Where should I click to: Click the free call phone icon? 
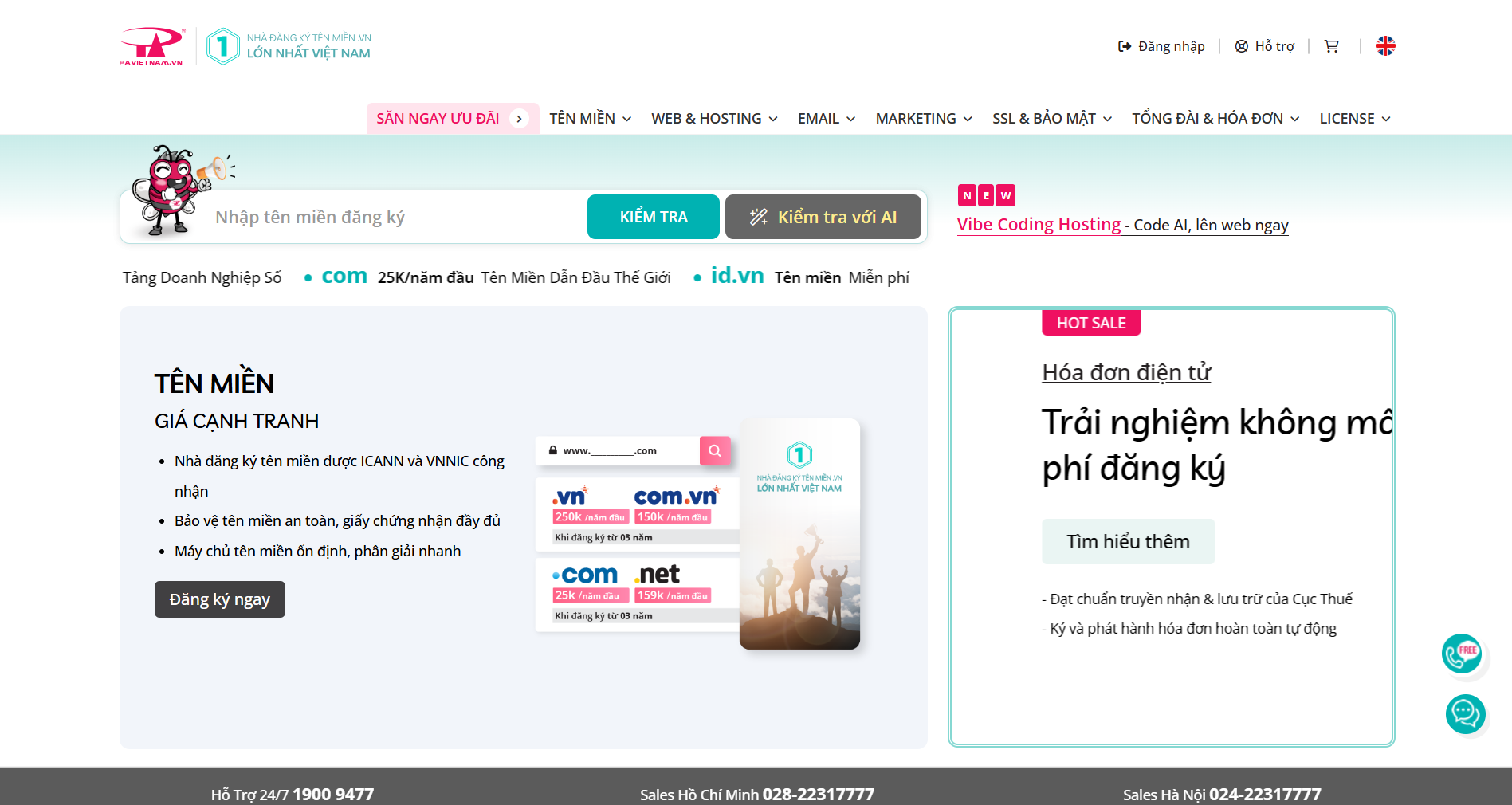point(1462,654)
